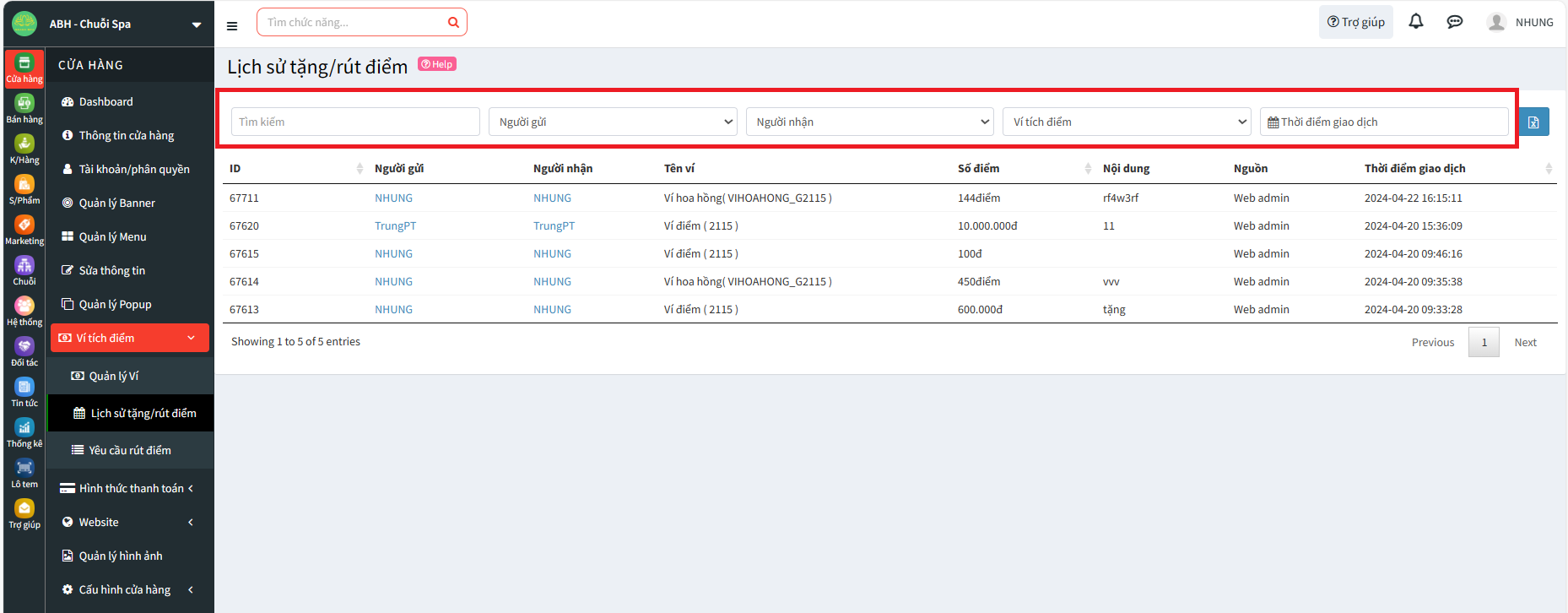Image resolution: width=1568 pixels, height=613 pixels.
Task: Click the notification bell icon
Action: click(x=1415, y=22)
